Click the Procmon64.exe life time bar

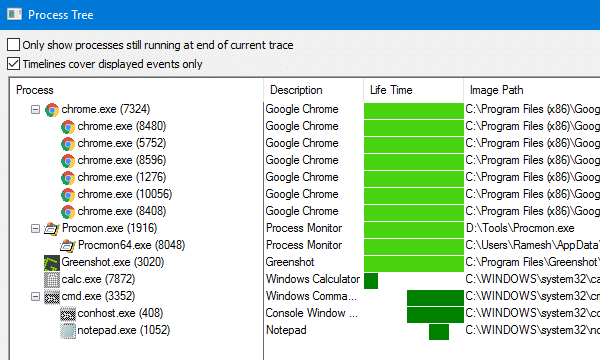414,247
